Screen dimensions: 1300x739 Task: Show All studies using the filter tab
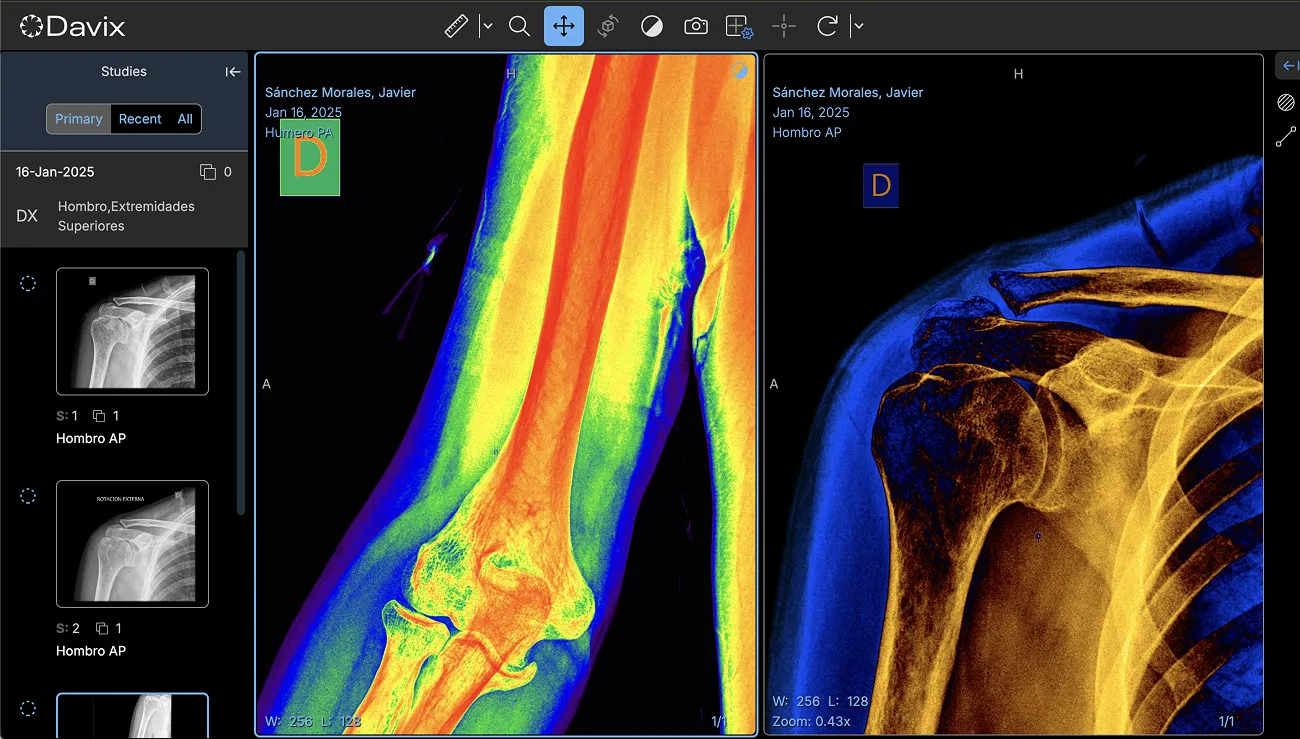pos(184,118)
